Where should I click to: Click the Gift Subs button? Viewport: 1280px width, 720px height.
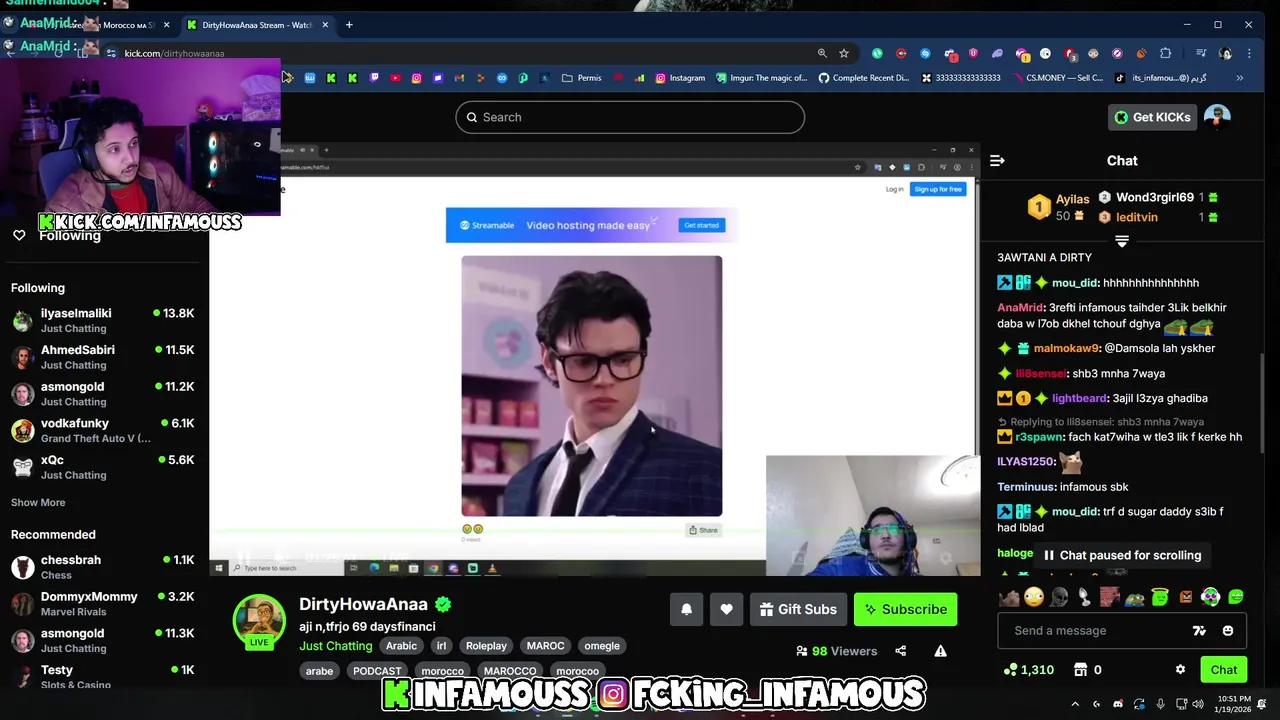point(798,609)
